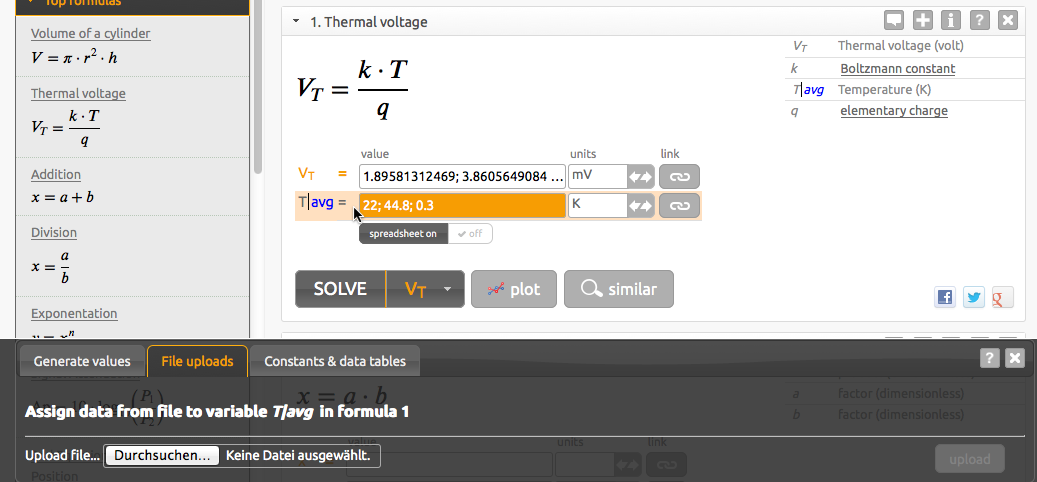Click the upload button

(x=970, y=459)
